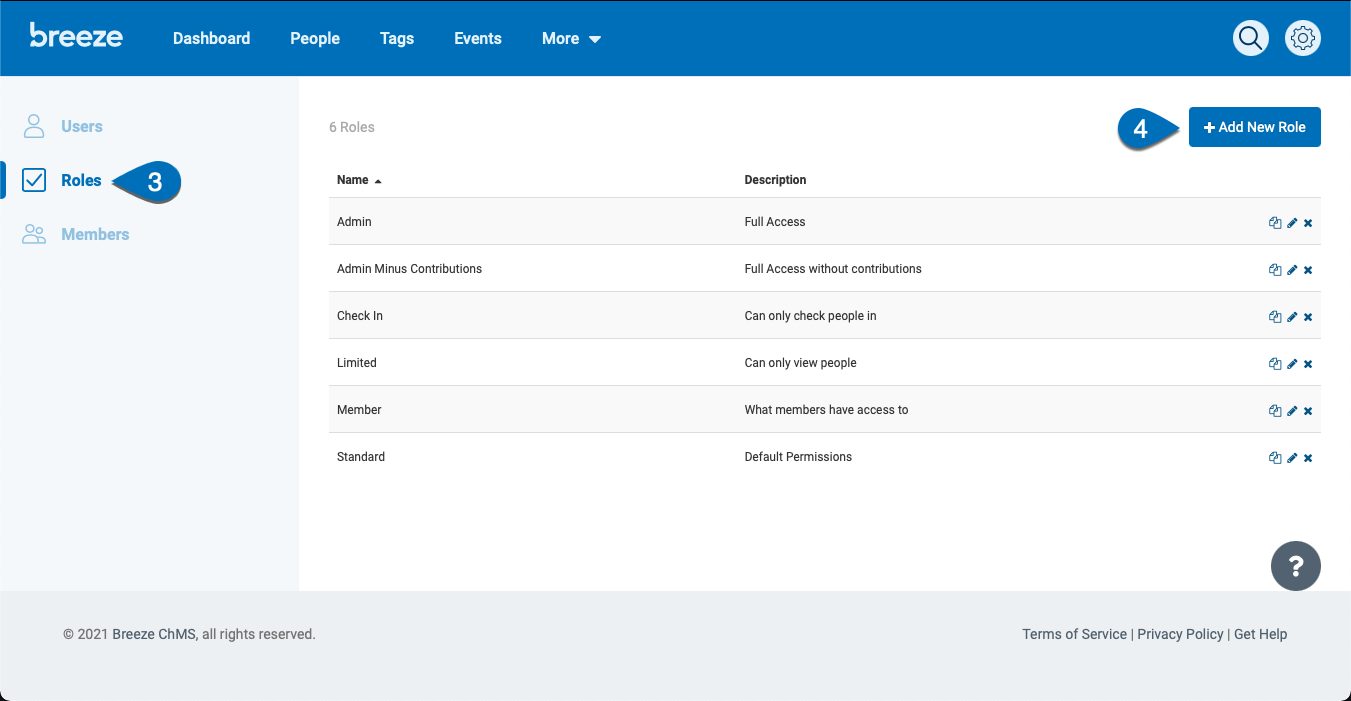The width and height of the screenshot is (1351, 701).
Task: Select Admin Minus Contributions role name
Action: [x=409, y=269]
